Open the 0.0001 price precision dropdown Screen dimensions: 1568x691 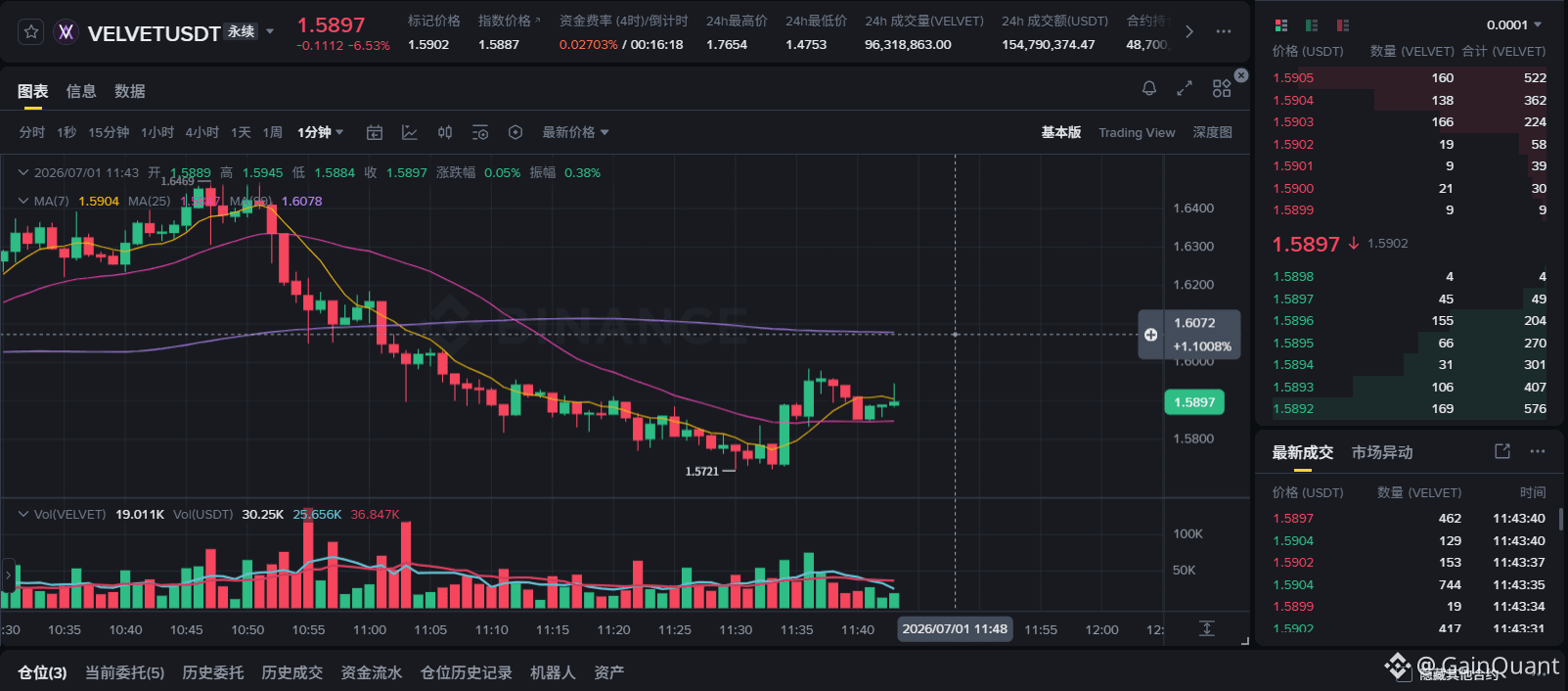coord(1514,24)
